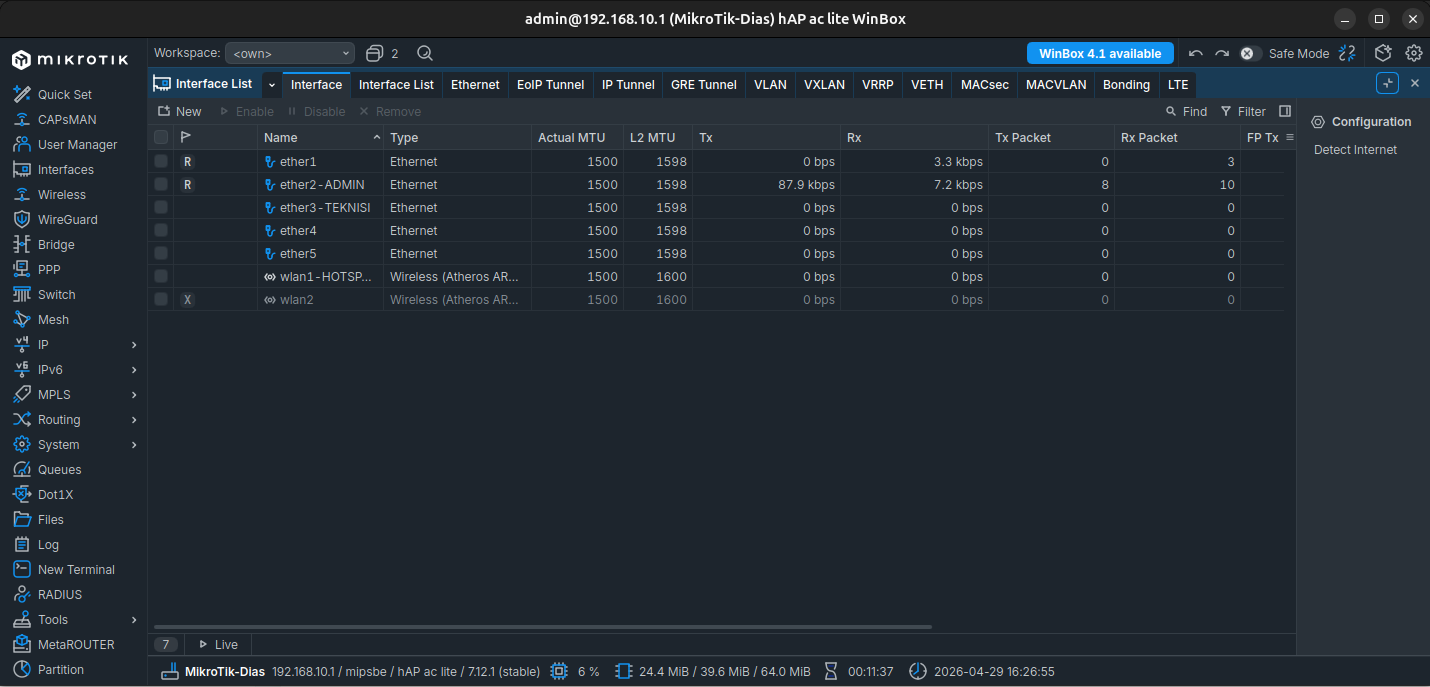Click the Filter button

tap(1243, 111)
